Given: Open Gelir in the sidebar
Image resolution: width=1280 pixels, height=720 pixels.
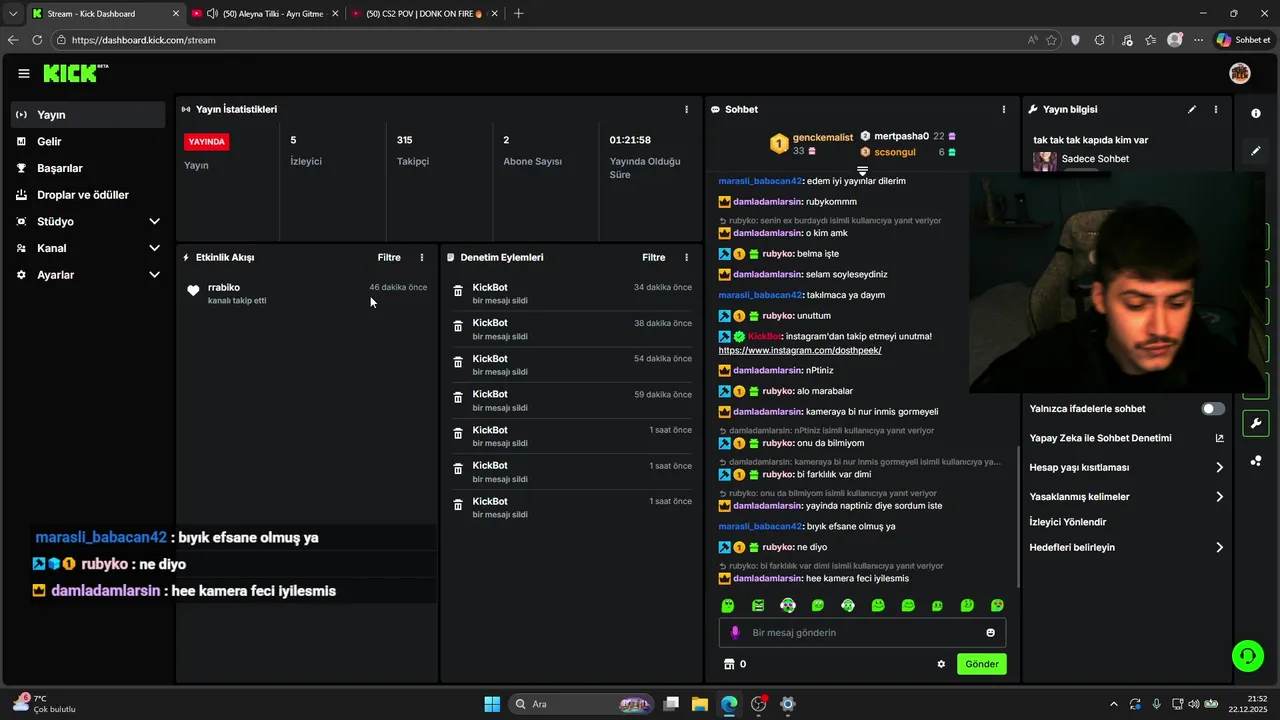Looking at the screenshot, I should (x=88, y=142).
